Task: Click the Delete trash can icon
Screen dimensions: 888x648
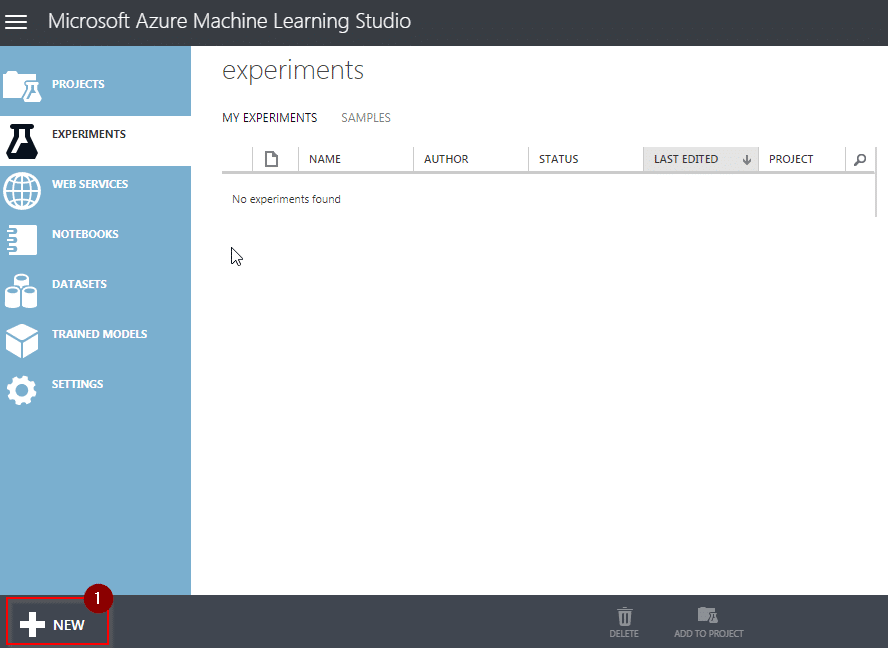Action: (x=625, y=616)
